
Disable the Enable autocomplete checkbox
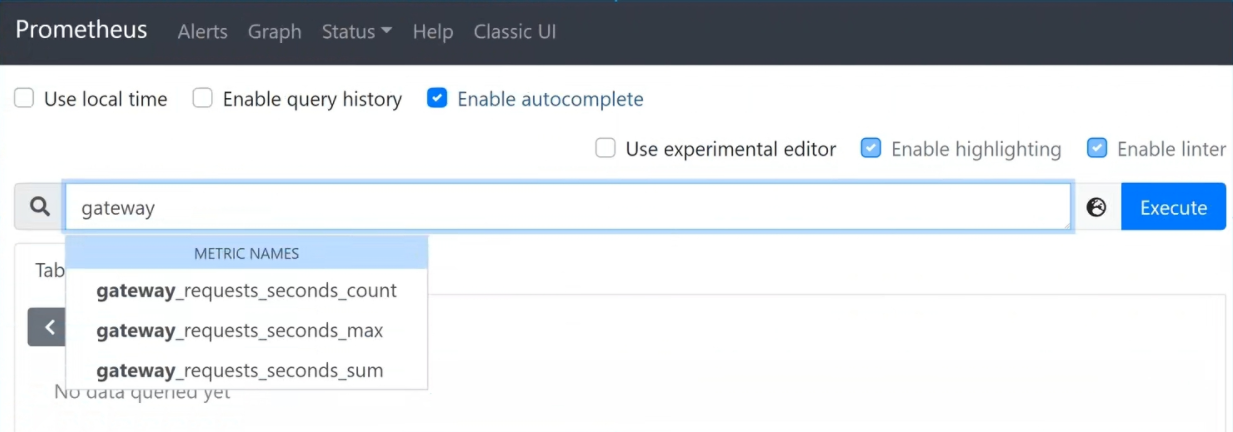436,99
